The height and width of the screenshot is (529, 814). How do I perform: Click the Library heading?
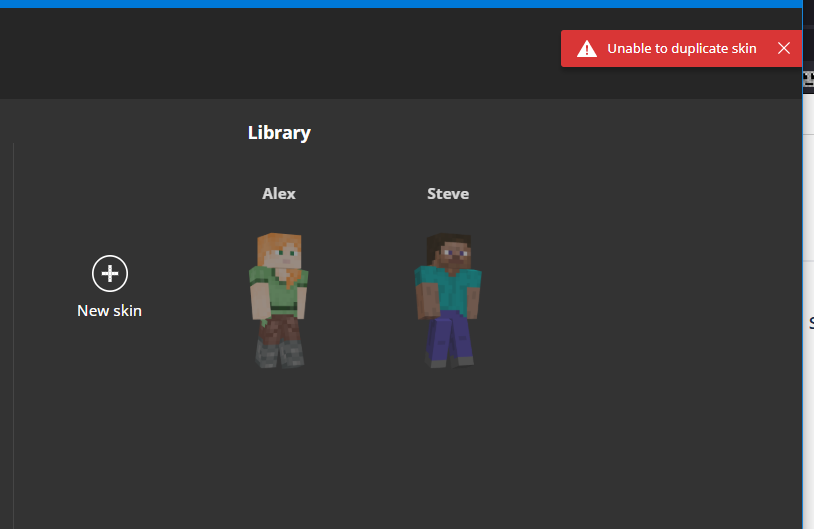[279, 133]
